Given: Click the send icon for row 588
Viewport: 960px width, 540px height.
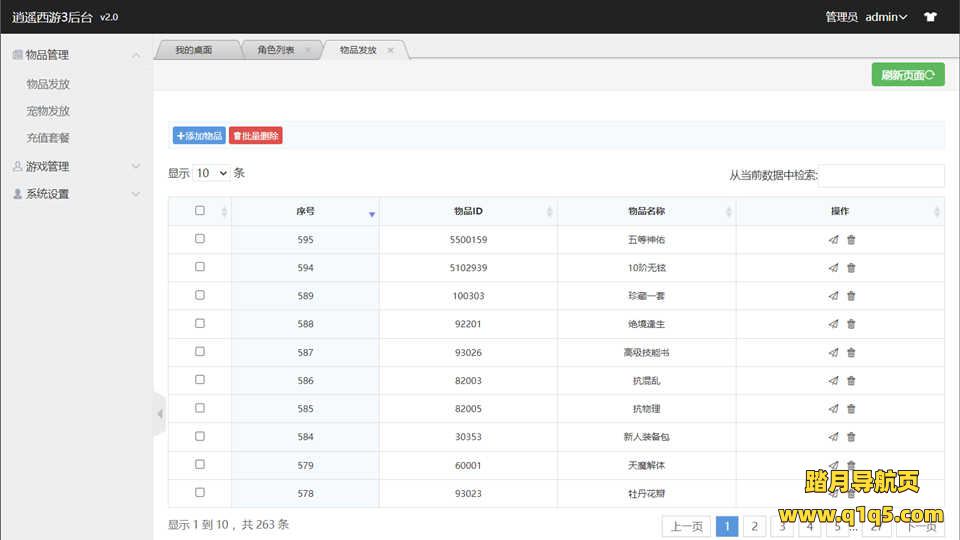Looking at the screenshot, I should 833,324.
